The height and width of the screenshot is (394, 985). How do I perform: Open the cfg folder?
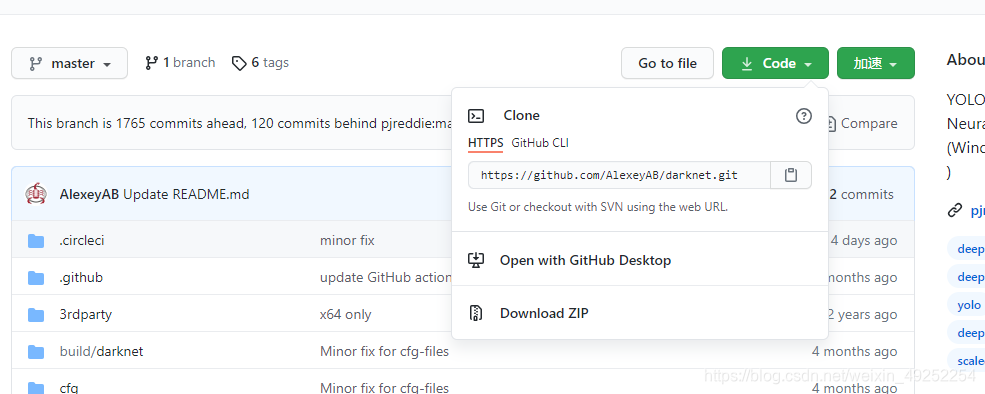click(x=68, y=388)
